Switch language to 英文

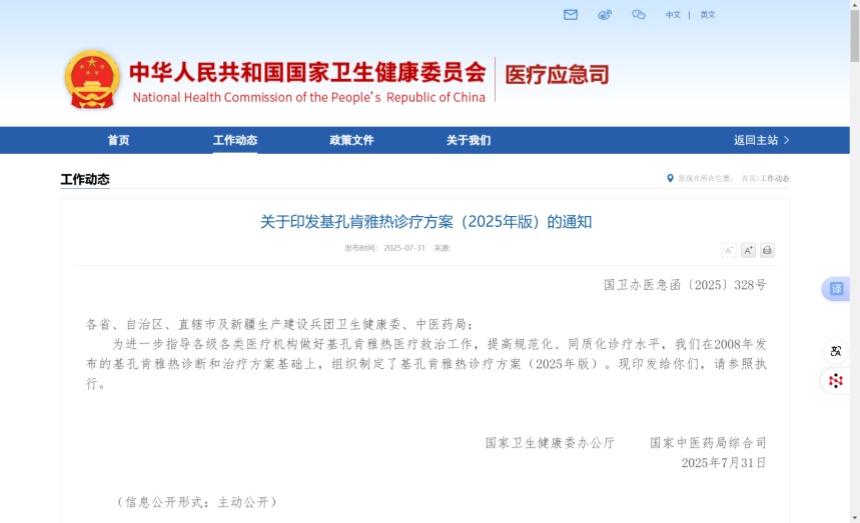(707, 15)
